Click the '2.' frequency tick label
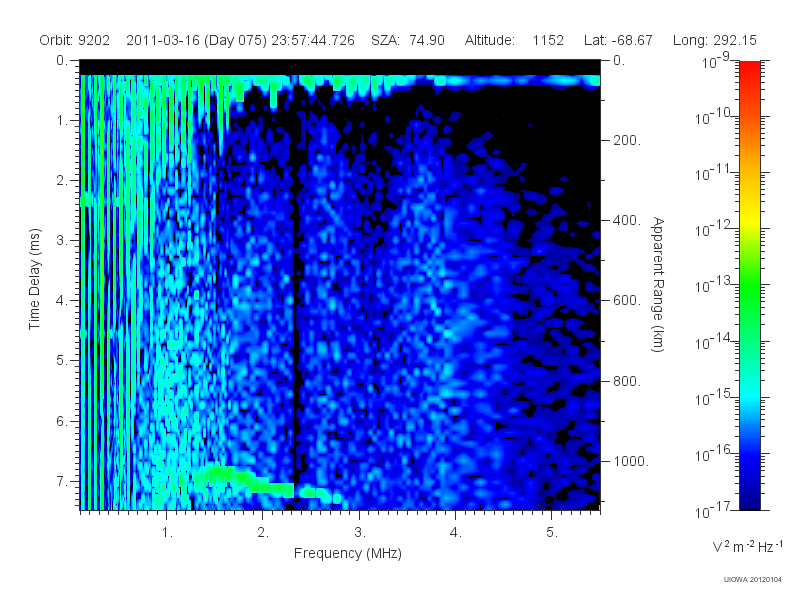800x600 pixels. pos(263,533)
